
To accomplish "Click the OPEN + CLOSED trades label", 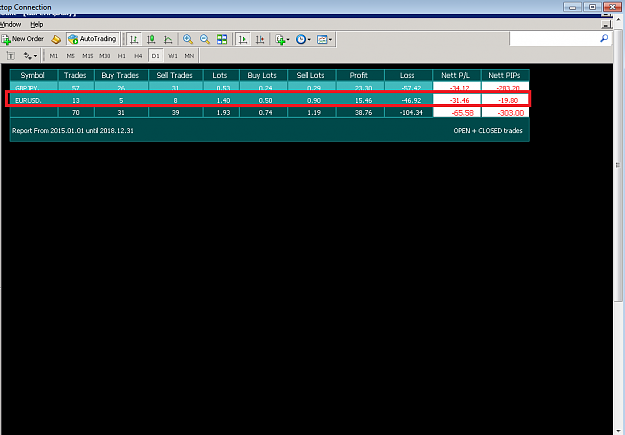I will (488, 131).
